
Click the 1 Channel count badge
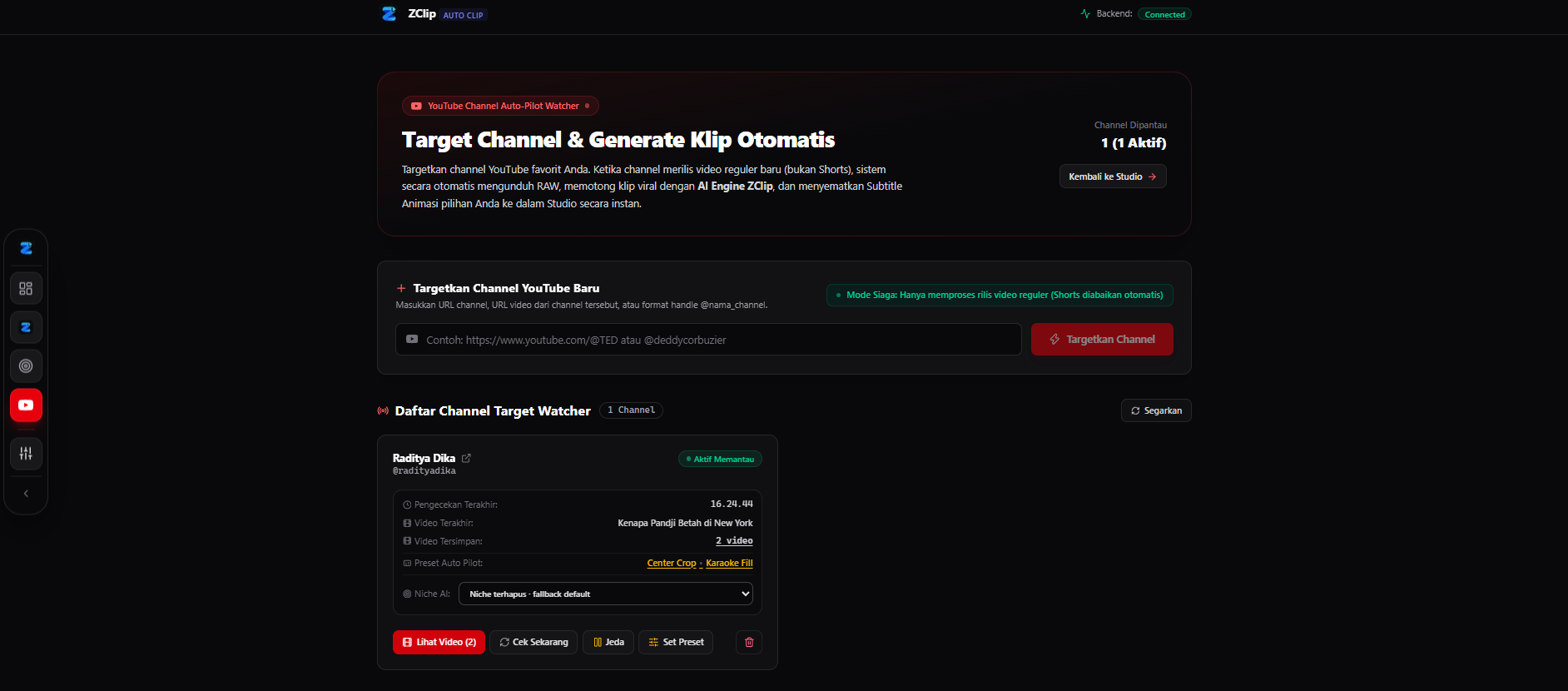coord(631,410)
